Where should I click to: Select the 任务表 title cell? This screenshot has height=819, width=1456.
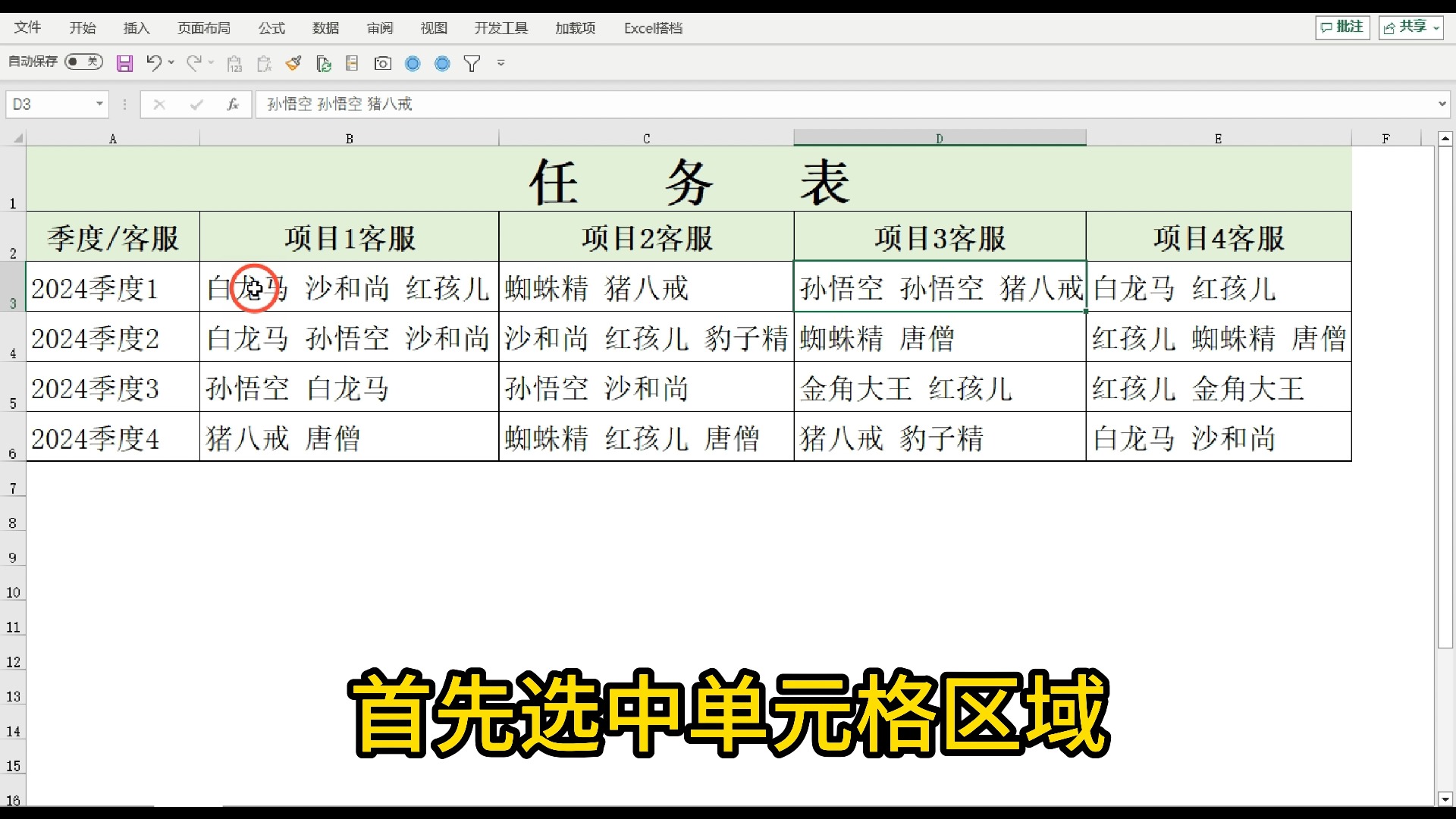pyautogui.click(x=689, y=179)
